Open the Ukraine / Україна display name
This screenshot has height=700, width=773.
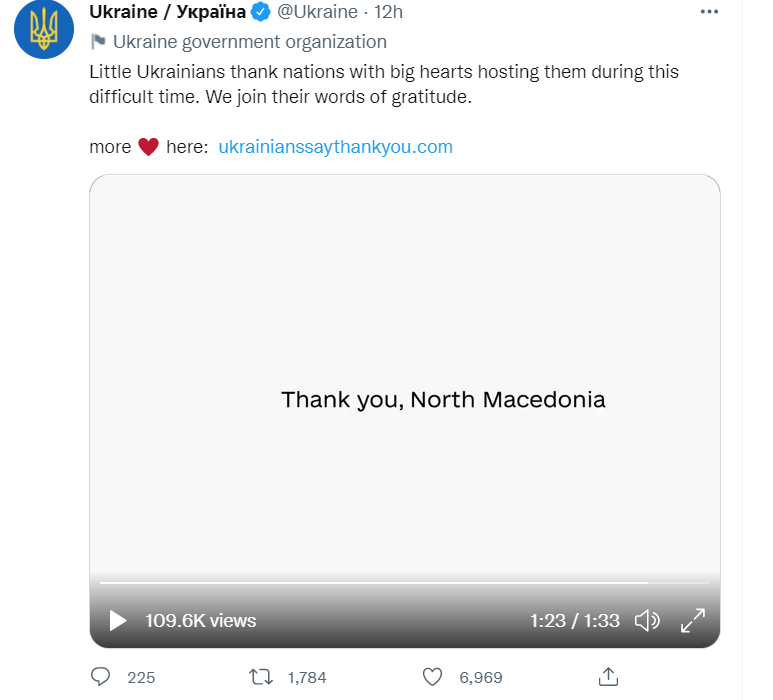[167, 12]
